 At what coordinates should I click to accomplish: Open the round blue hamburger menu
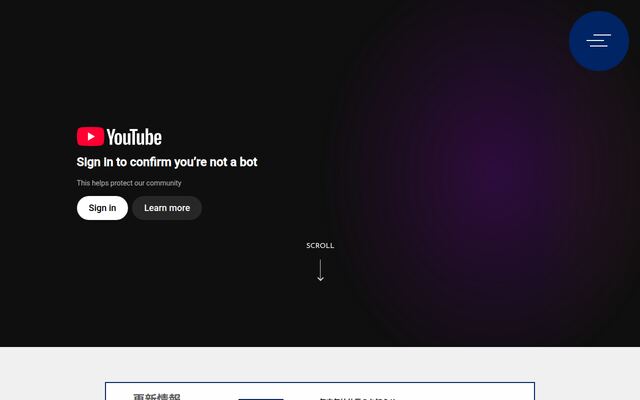[x=599, y=41]
